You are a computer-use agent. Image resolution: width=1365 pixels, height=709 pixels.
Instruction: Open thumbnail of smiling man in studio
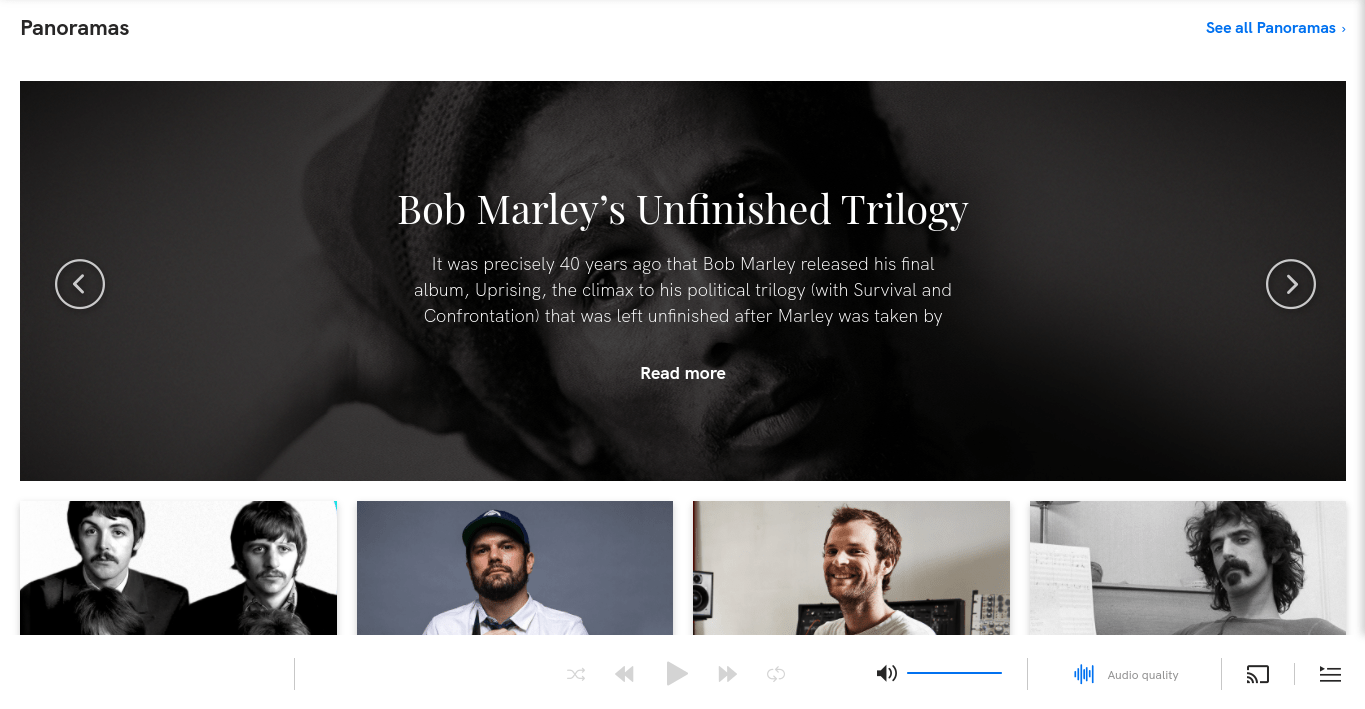pyautogui.click(x=851, y=568)
